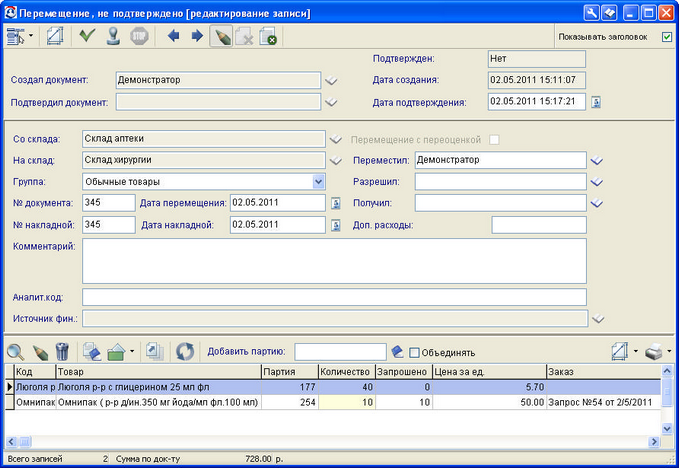Click the gray STOP sign icon
Viewport: 679px width, 468px height.
139,36
